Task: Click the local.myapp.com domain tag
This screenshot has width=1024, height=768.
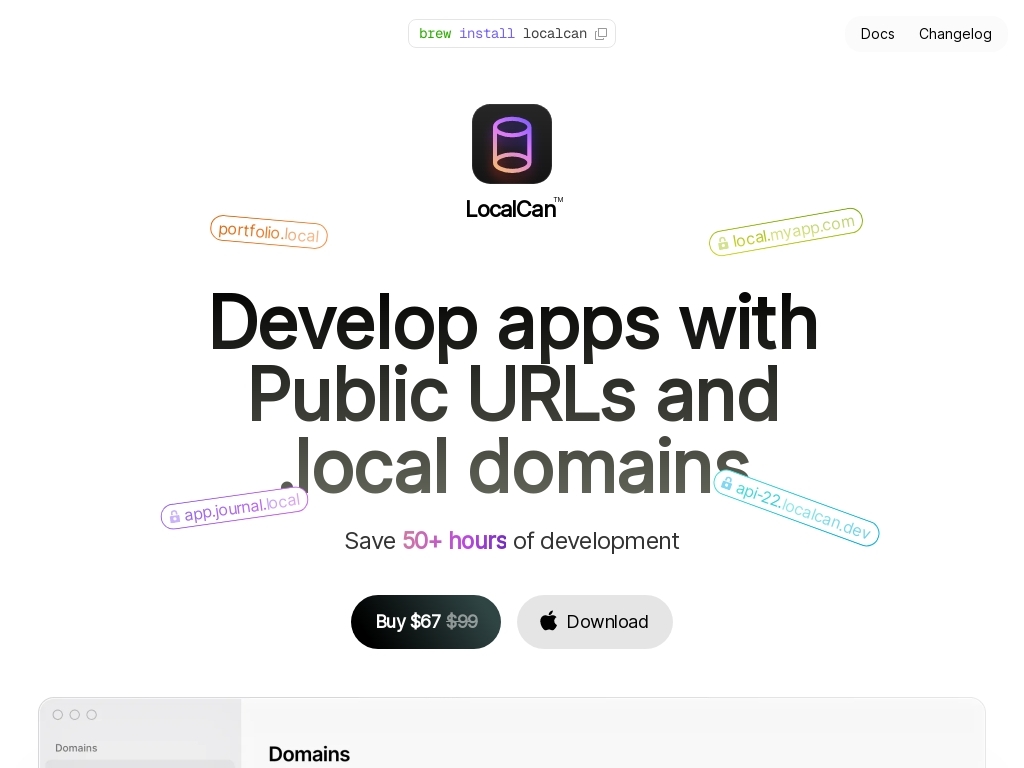Action: tap(786, 232)
